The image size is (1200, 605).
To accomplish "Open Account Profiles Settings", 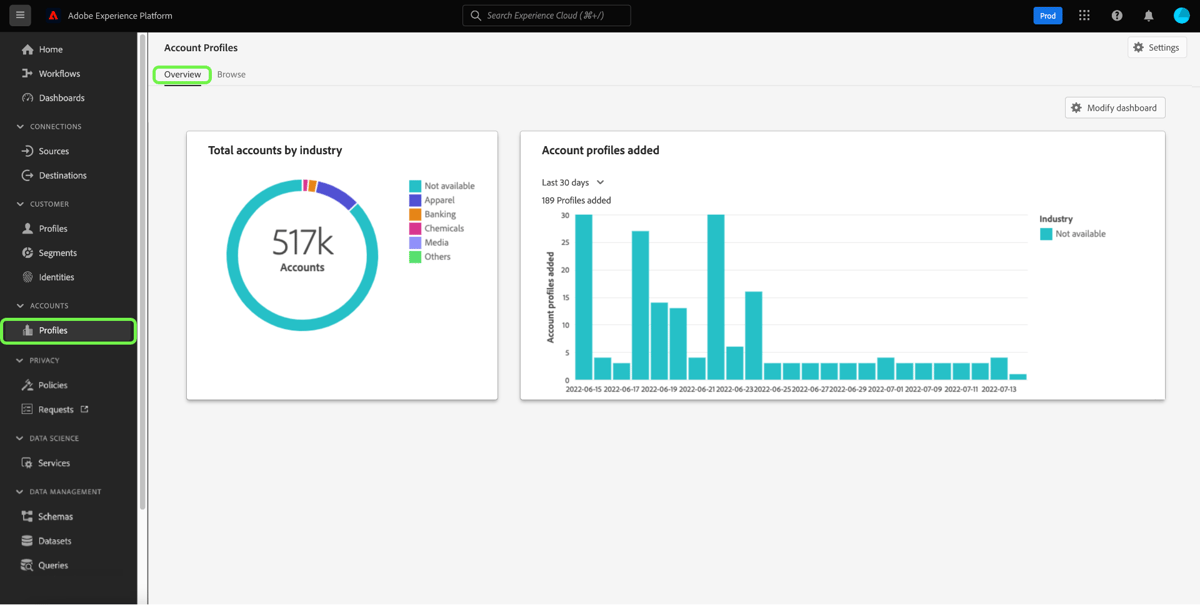I will [x=1156, y=47].
